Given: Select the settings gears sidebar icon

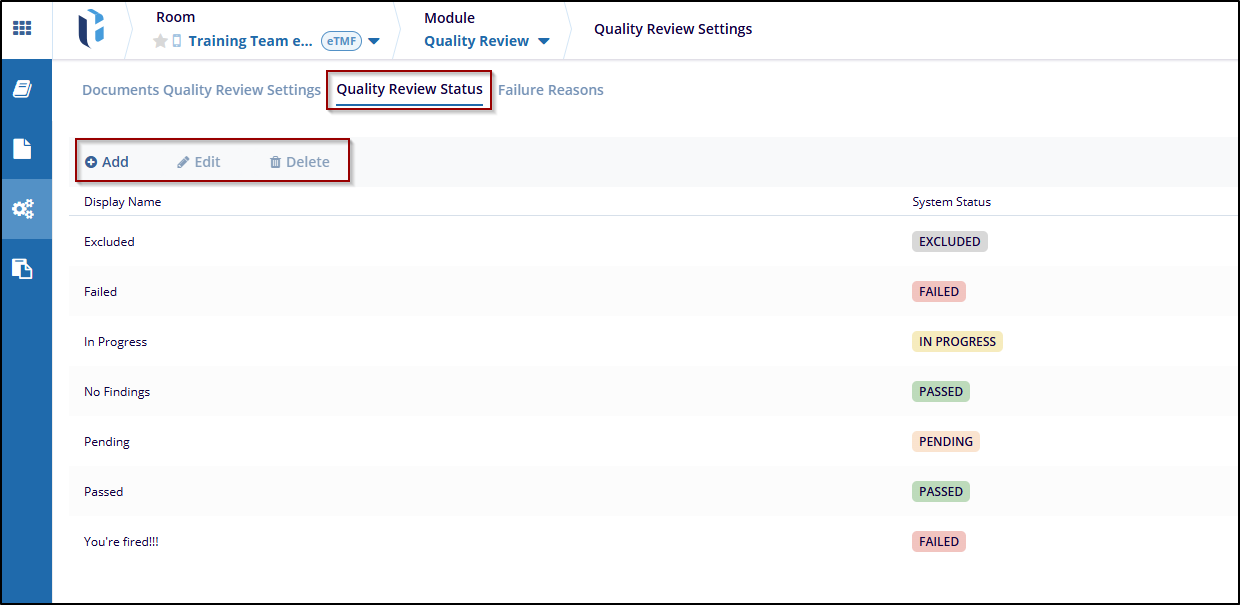Looking at the screenshot, I should 22,209.
